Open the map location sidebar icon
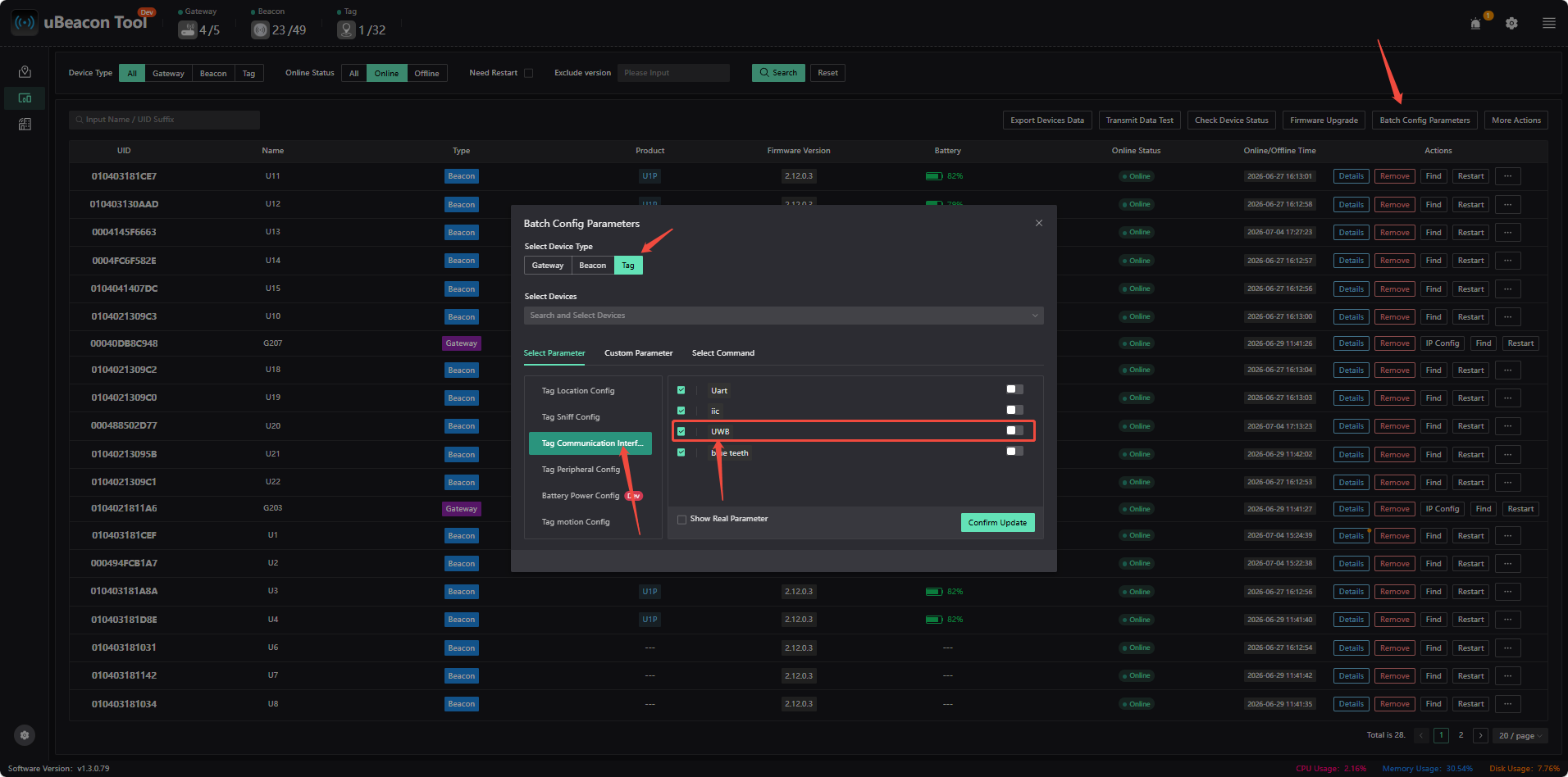1568x777 pixels. pos(25,72)
